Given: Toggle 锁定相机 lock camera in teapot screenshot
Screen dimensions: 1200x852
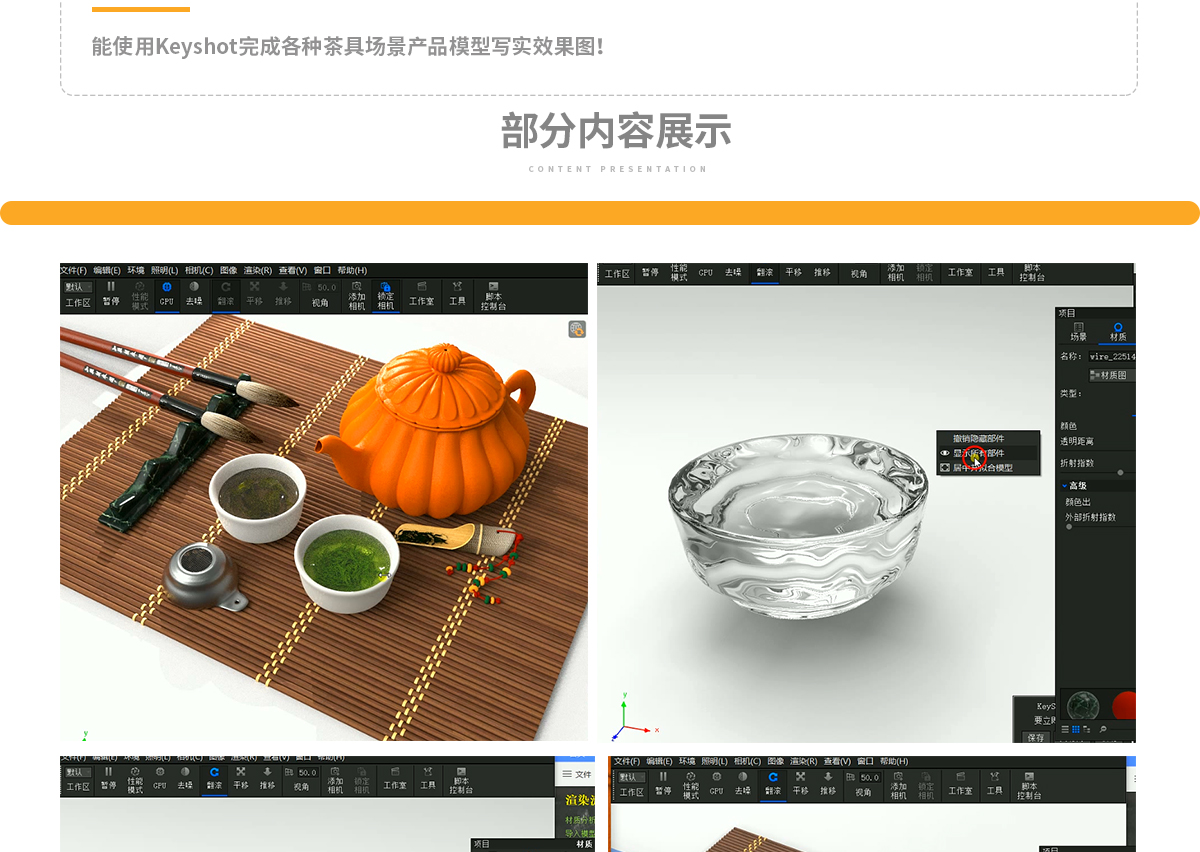Looking at the screenshot, I should [x=386, y=296].
